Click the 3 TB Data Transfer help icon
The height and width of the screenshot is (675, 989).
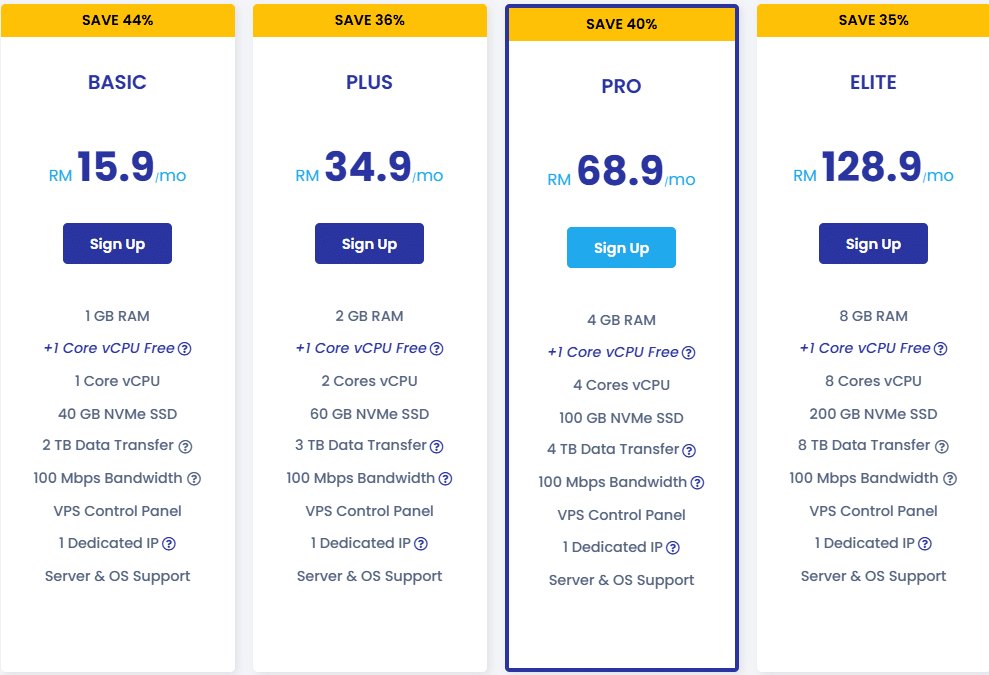click(437, 445)
